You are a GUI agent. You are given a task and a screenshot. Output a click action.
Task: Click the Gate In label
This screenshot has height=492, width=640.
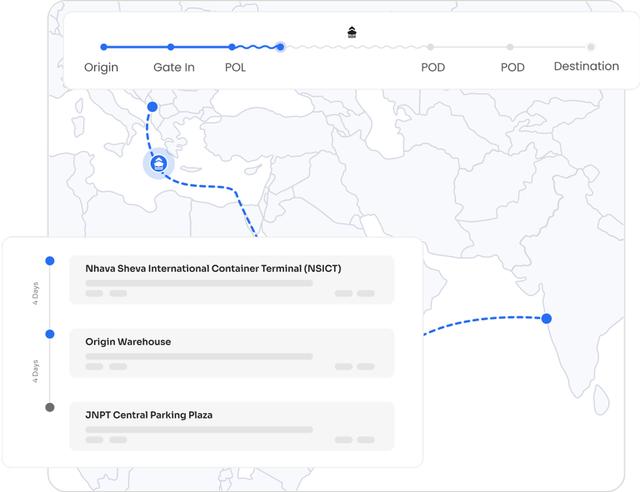point(174,68)
